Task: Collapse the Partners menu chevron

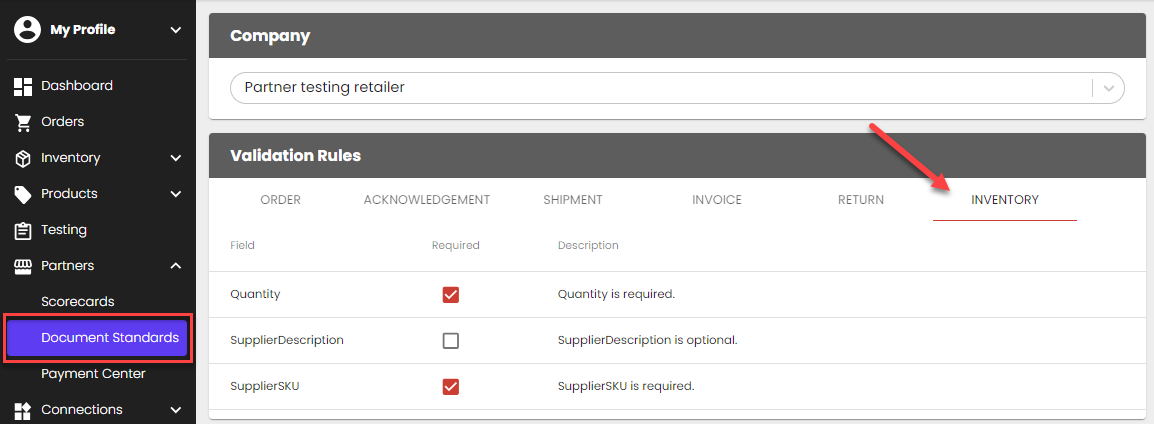Action: pos(176,266)
